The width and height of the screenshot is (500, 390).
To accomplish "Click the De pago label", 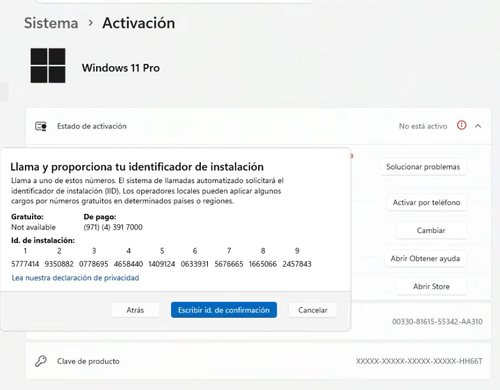I will tap(100, 217).
